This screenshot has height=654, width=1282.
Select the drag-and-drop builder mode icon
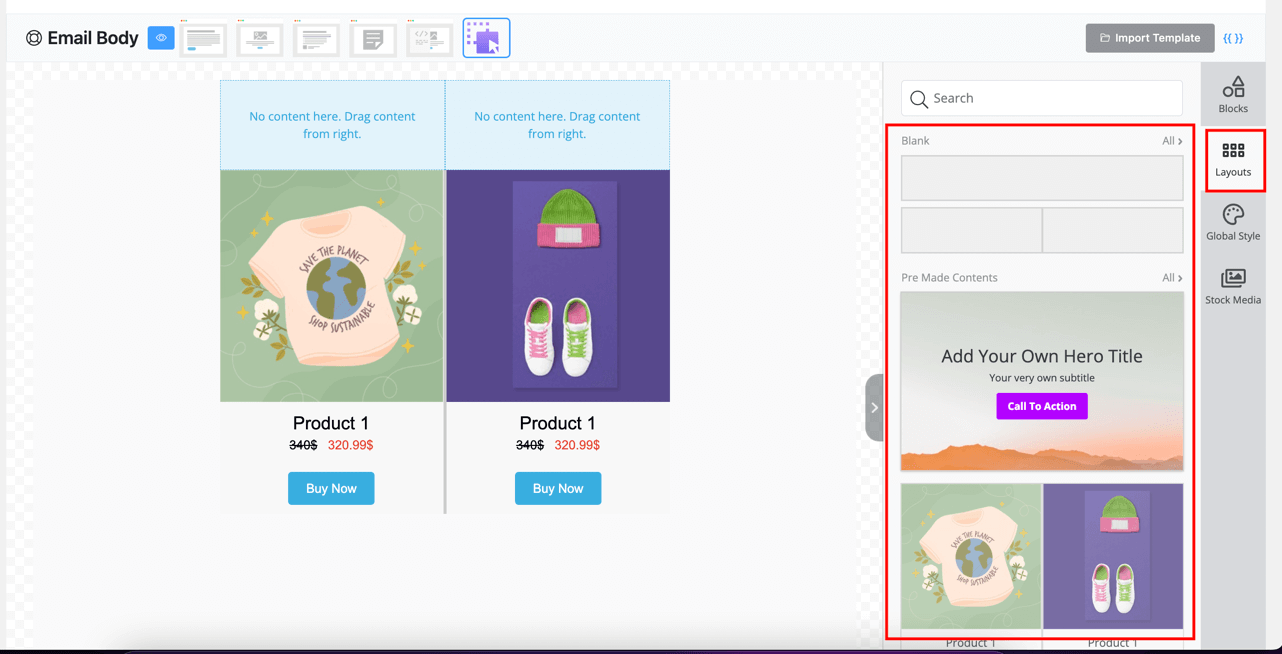click(x=486, y=38)
